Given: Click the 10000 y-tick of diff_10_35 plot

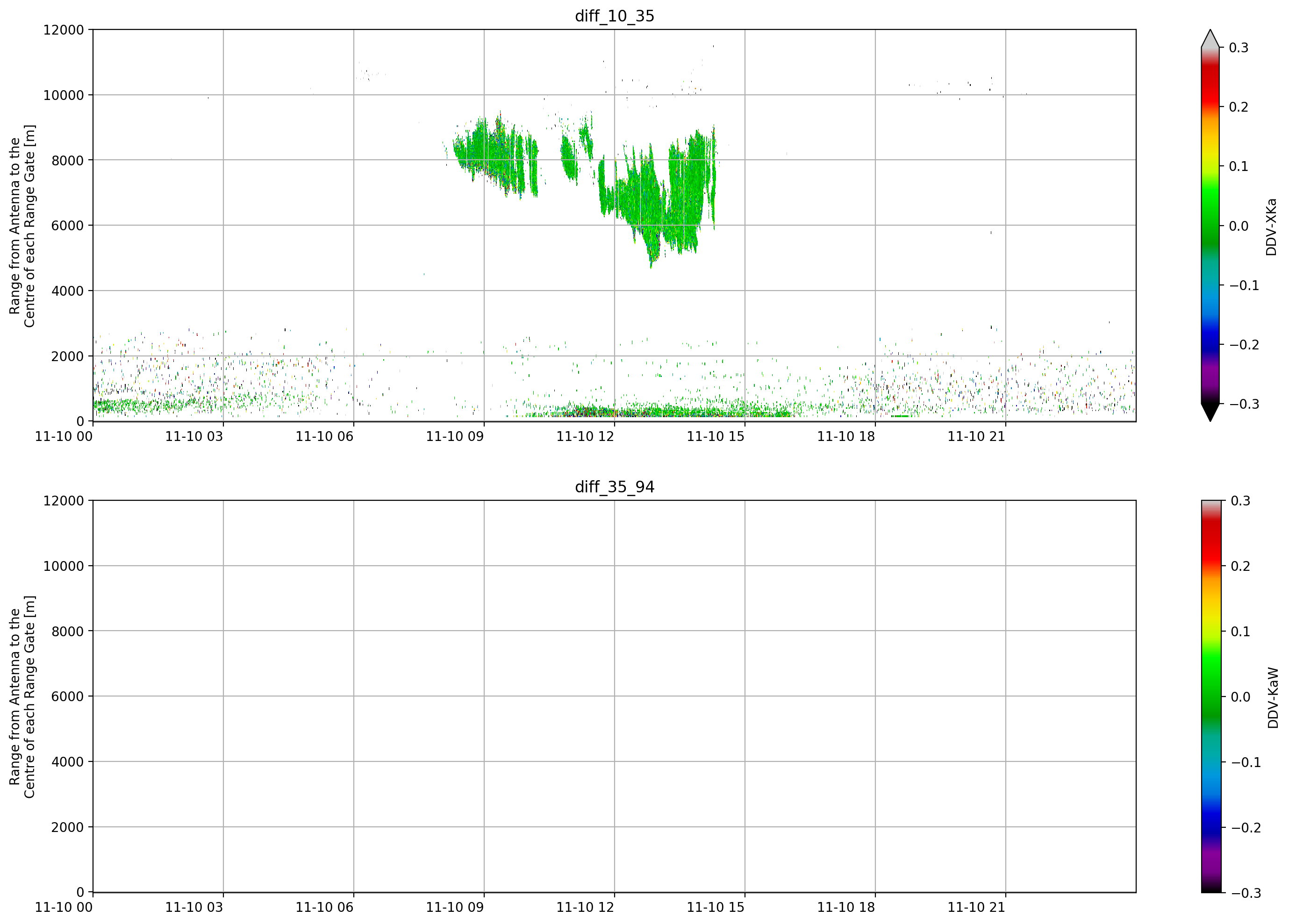Looking at the screenshot, I should tap(64, 95).
